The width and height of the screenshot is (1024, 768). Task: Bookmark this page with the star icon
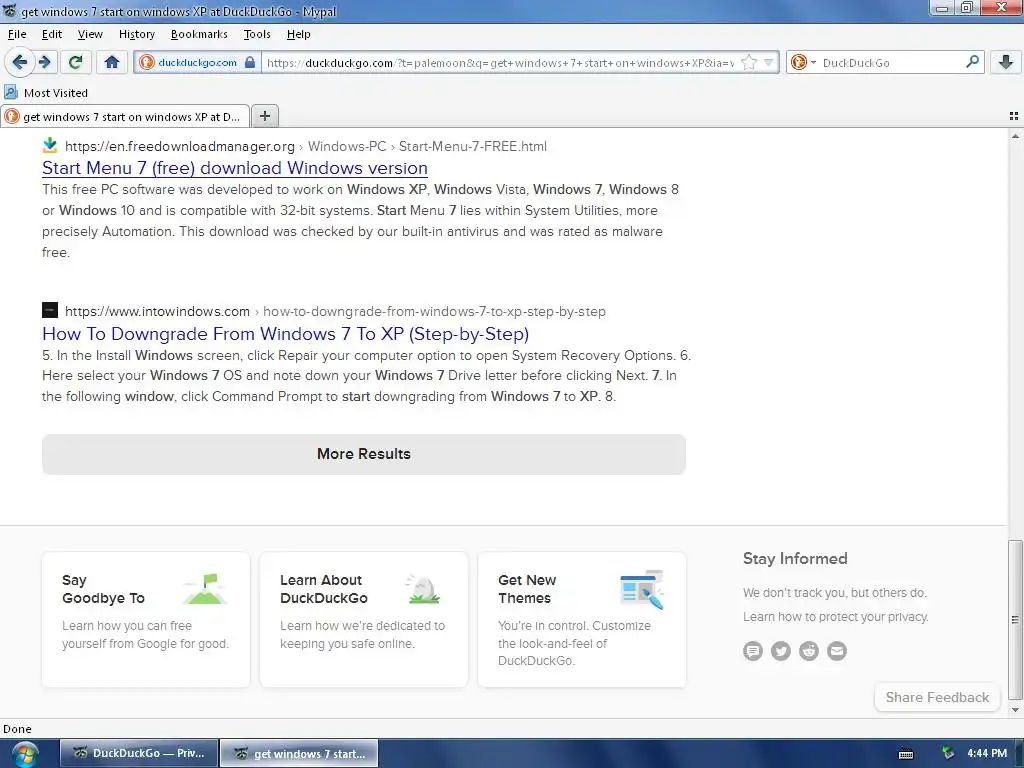[x=749, y=62]
